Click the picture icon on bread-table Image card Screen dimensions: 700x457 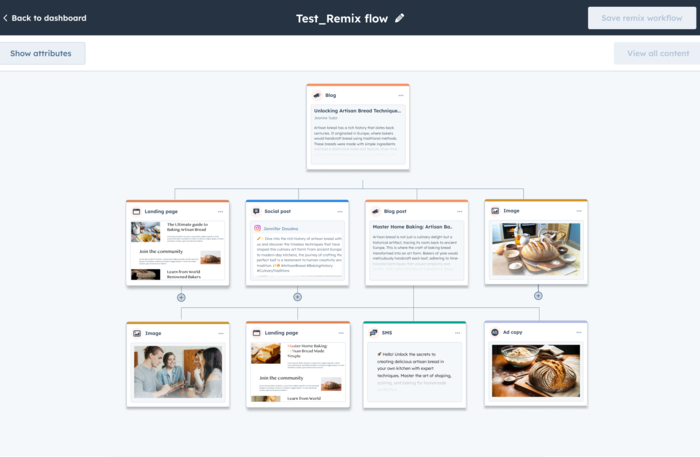coord(495,211)
